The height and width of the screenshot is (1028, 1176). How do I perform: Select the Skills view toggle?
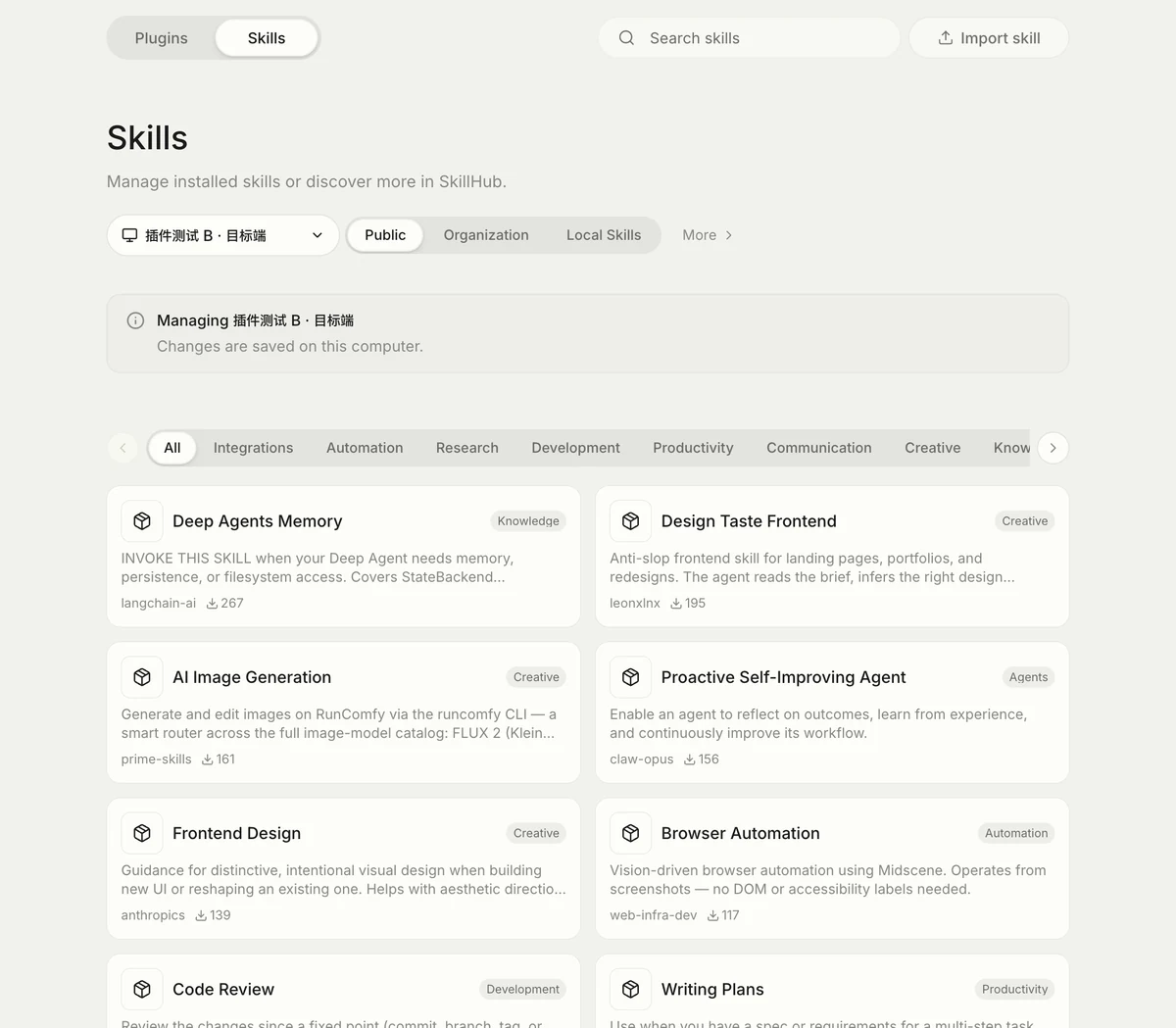[267, 38]
